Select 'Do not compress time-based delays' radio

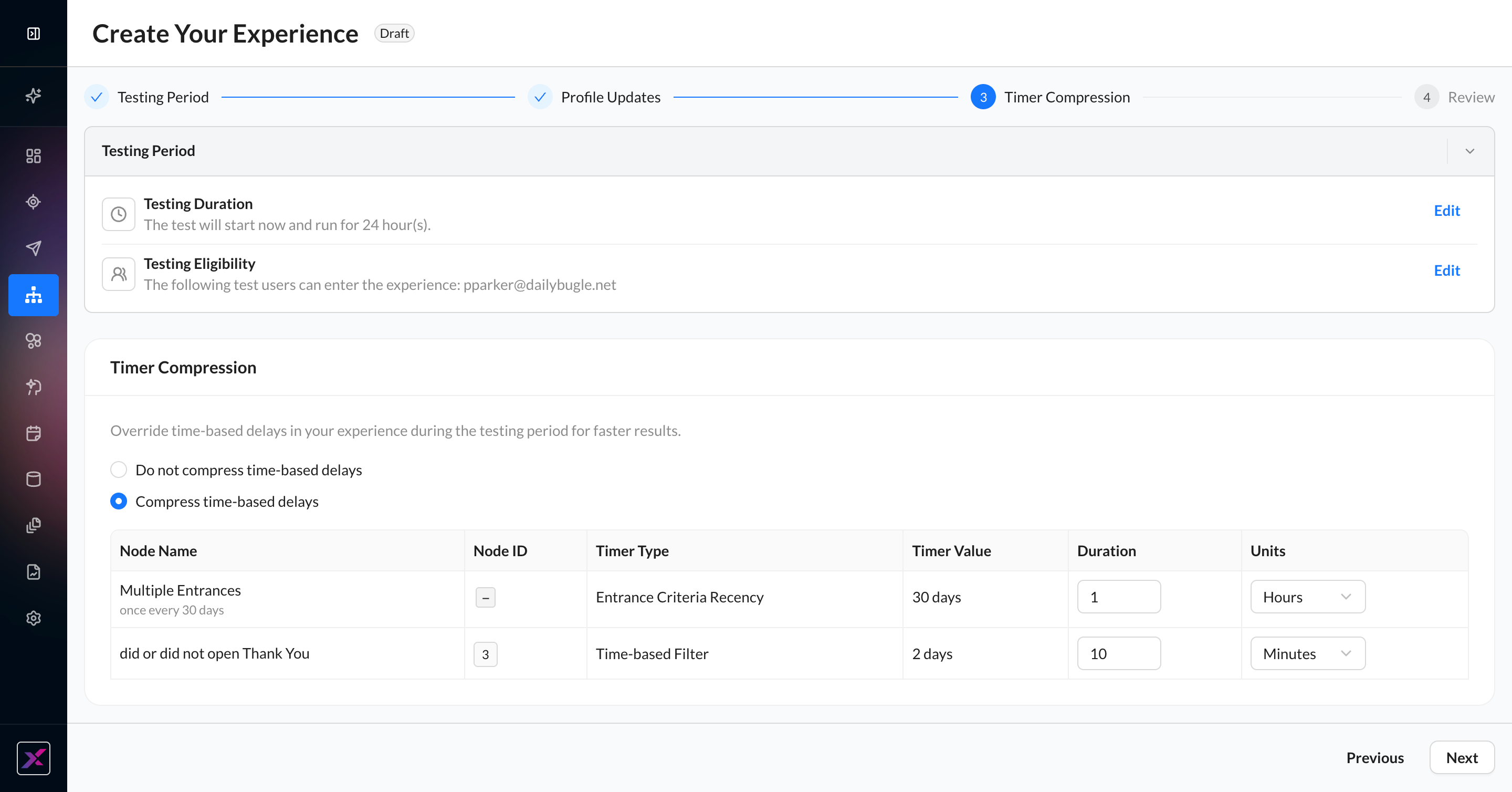tap(119, 470)
